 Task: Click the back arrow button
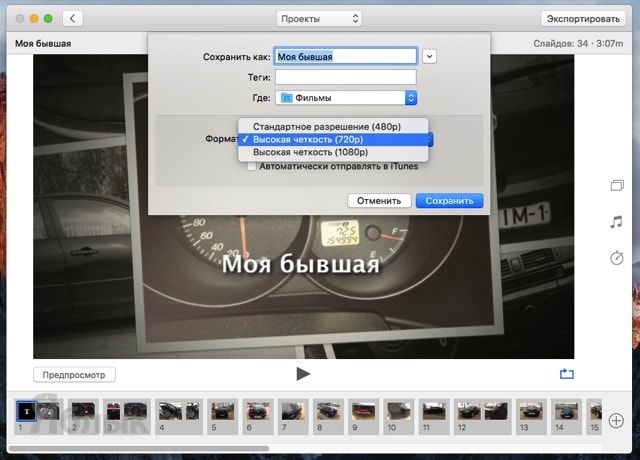pyautogui.click(x=73, y=18)
